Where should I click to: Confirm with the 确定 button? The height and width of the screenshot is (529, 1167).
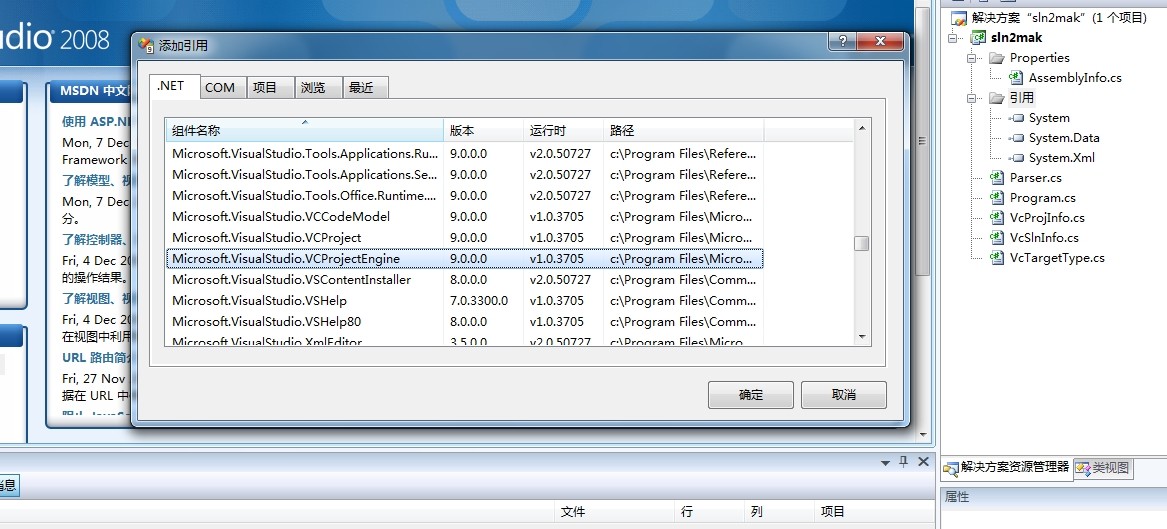click(751, 395)
